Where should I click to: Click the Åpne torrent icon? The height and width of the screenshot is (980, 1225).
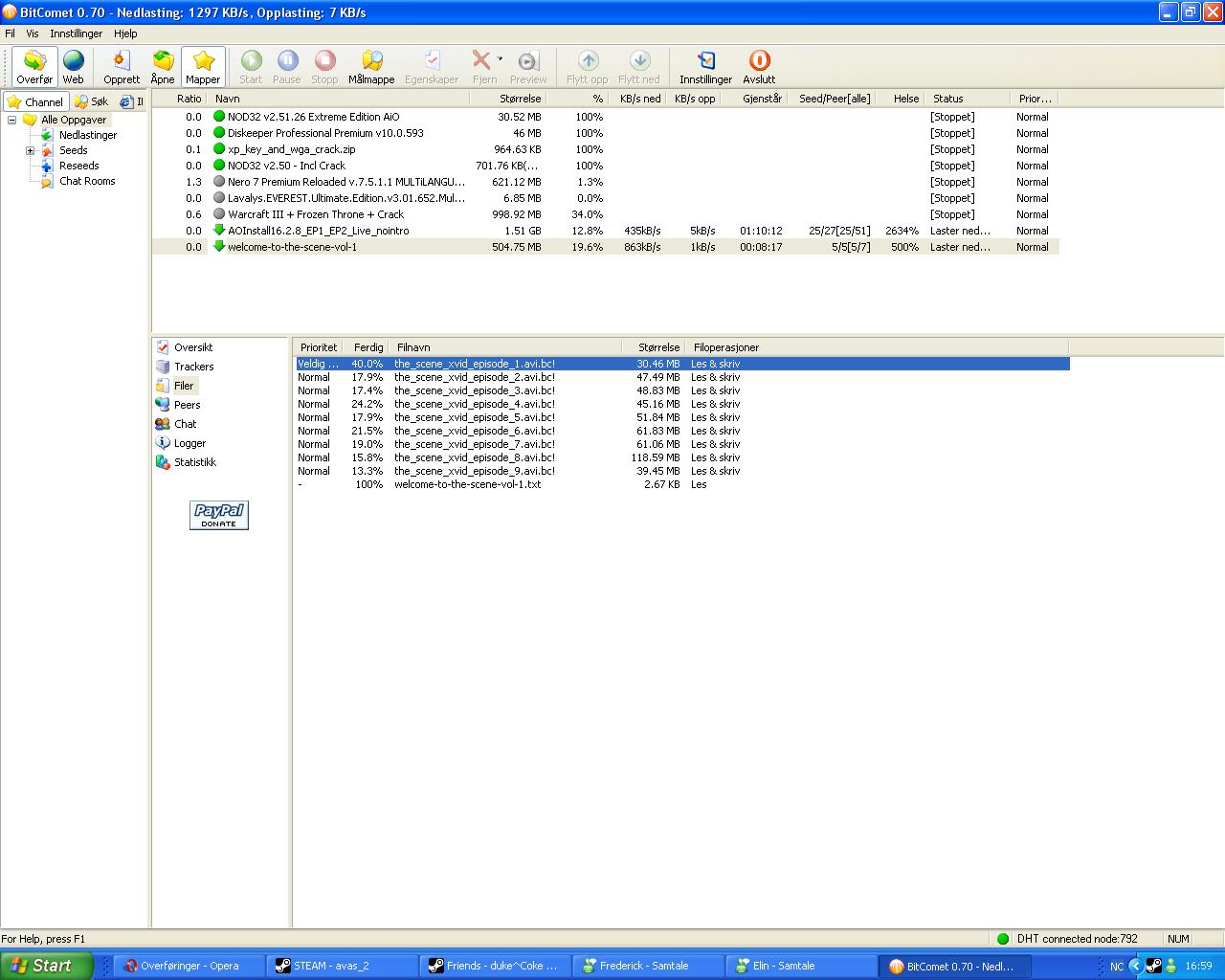pos(163,67)
